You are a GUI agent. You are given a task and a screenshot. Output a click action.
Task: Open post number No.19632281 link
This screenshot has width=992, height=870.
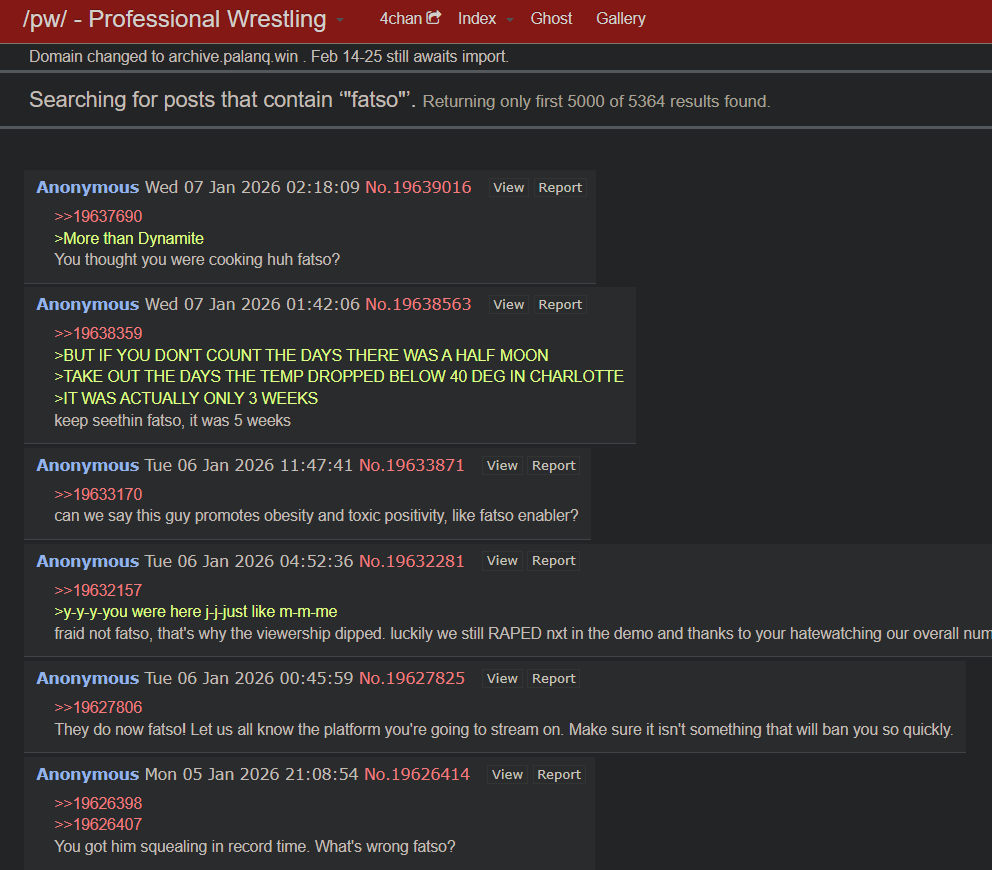coord(412,561)
